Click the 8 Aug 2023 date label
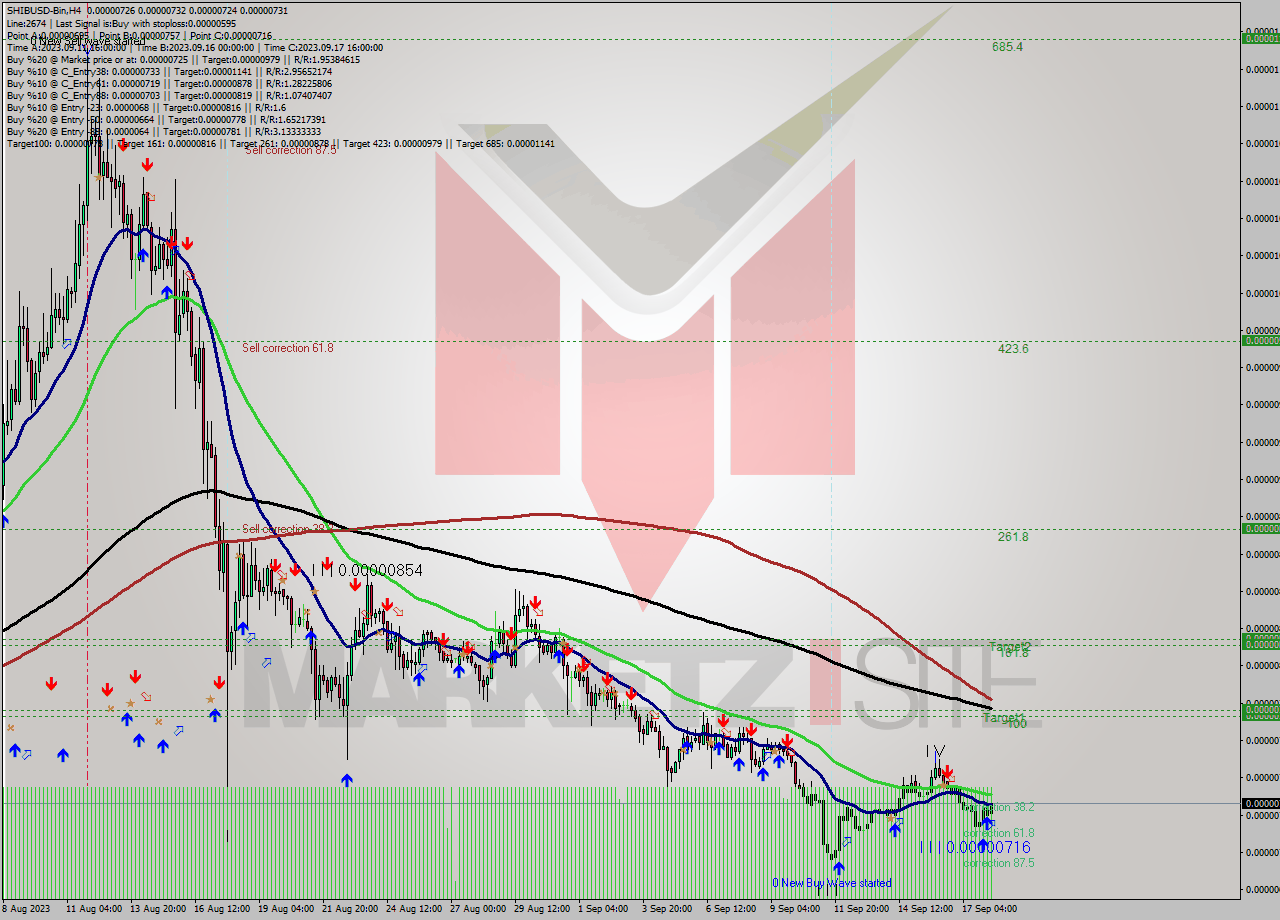Image resolution: width=1280 pixels, height=920 pixels. tap(25, 908)
